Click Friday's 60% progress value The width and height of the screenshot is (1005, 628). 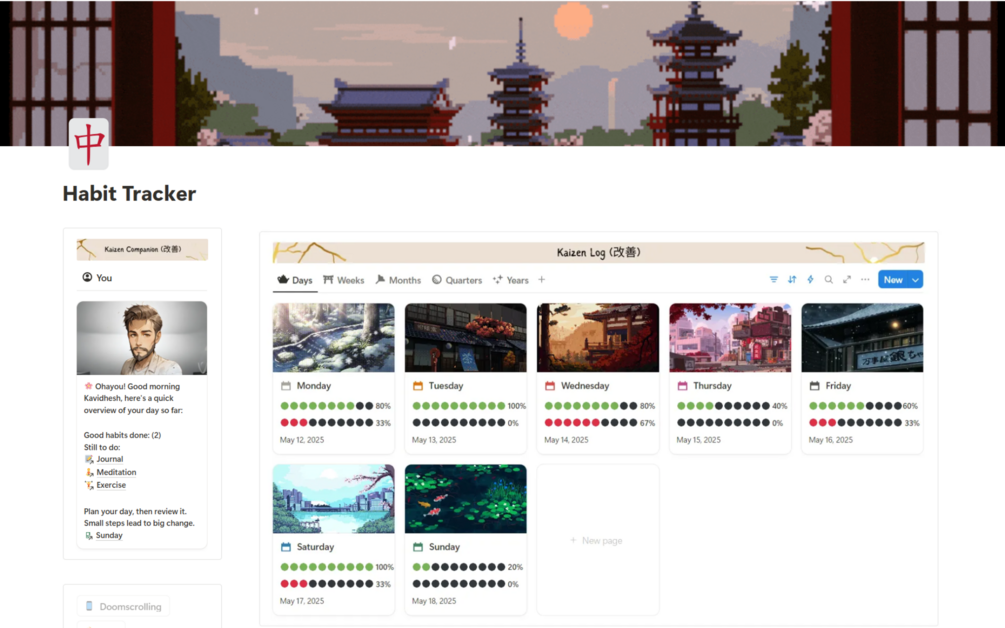[910, 406]
